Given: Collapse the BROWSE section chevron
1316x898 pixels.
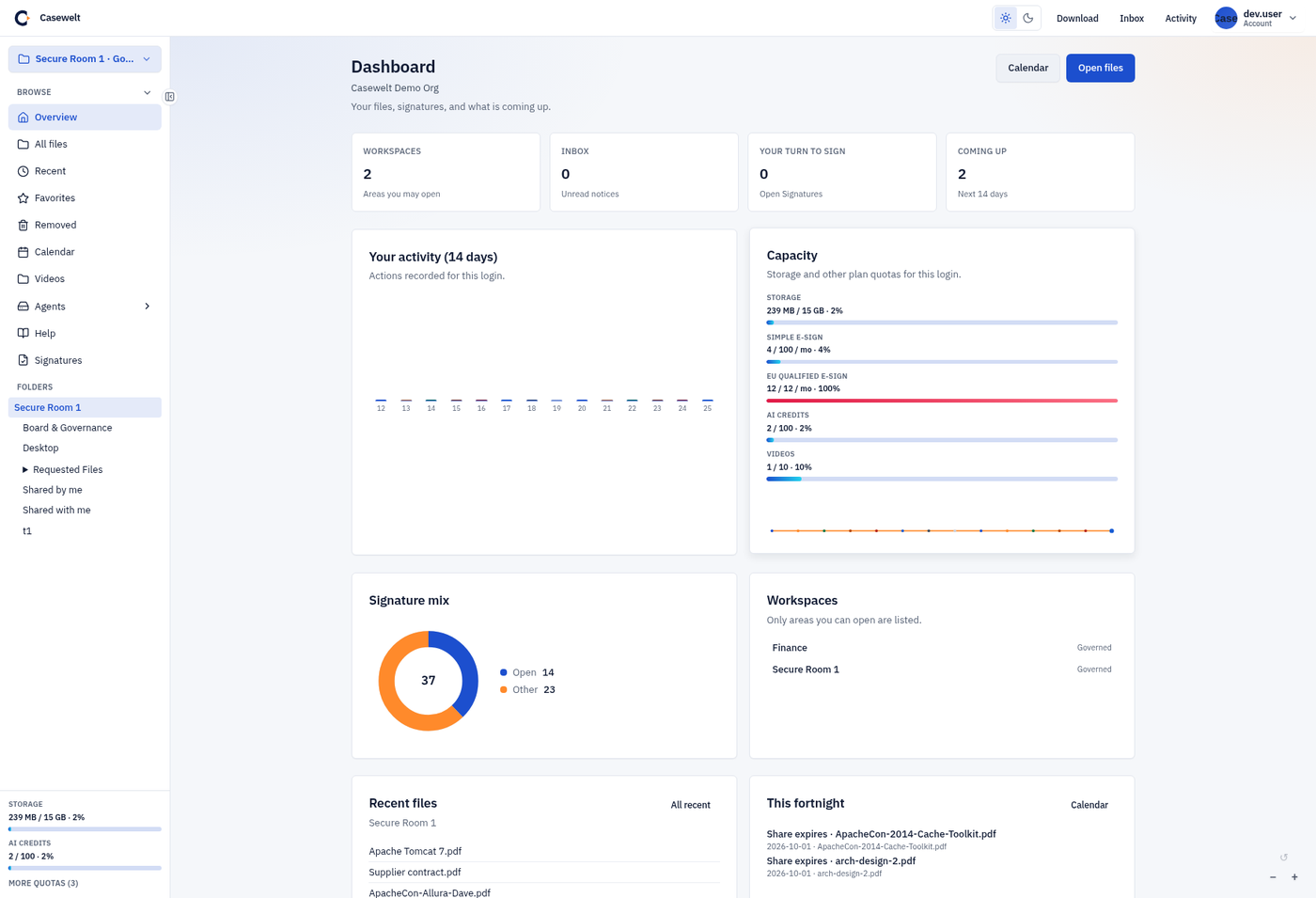Looking at the screenshot, I should (147, 92).
